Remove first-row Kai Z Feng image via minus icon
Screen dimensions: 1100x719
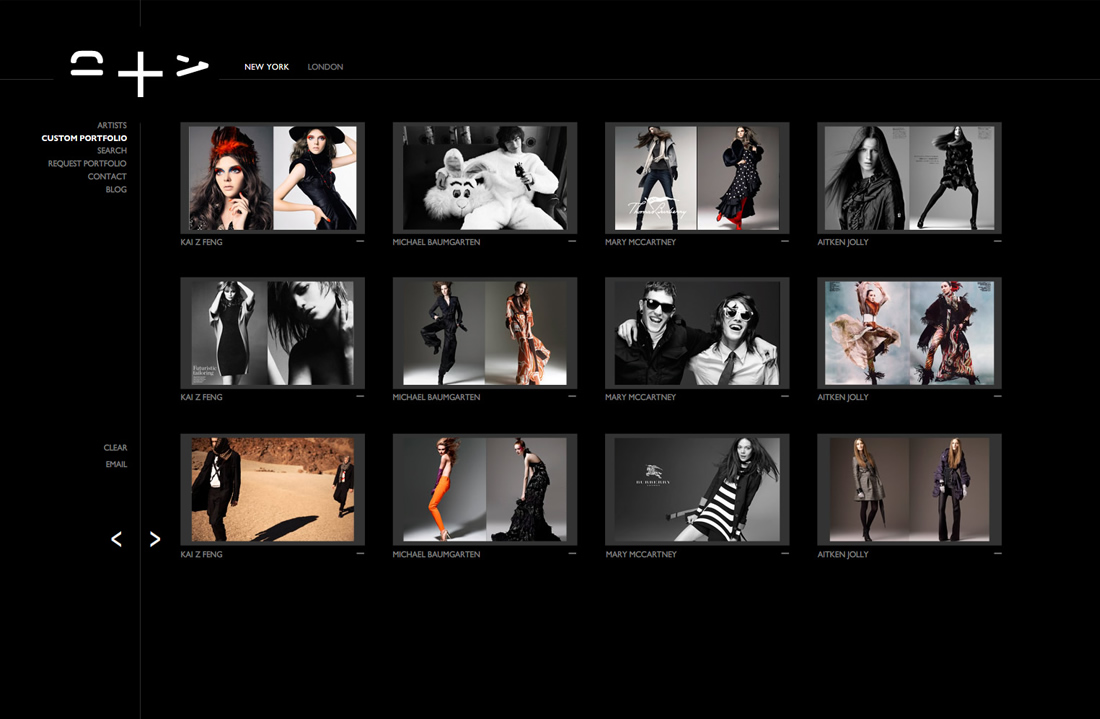pos(360,241)
